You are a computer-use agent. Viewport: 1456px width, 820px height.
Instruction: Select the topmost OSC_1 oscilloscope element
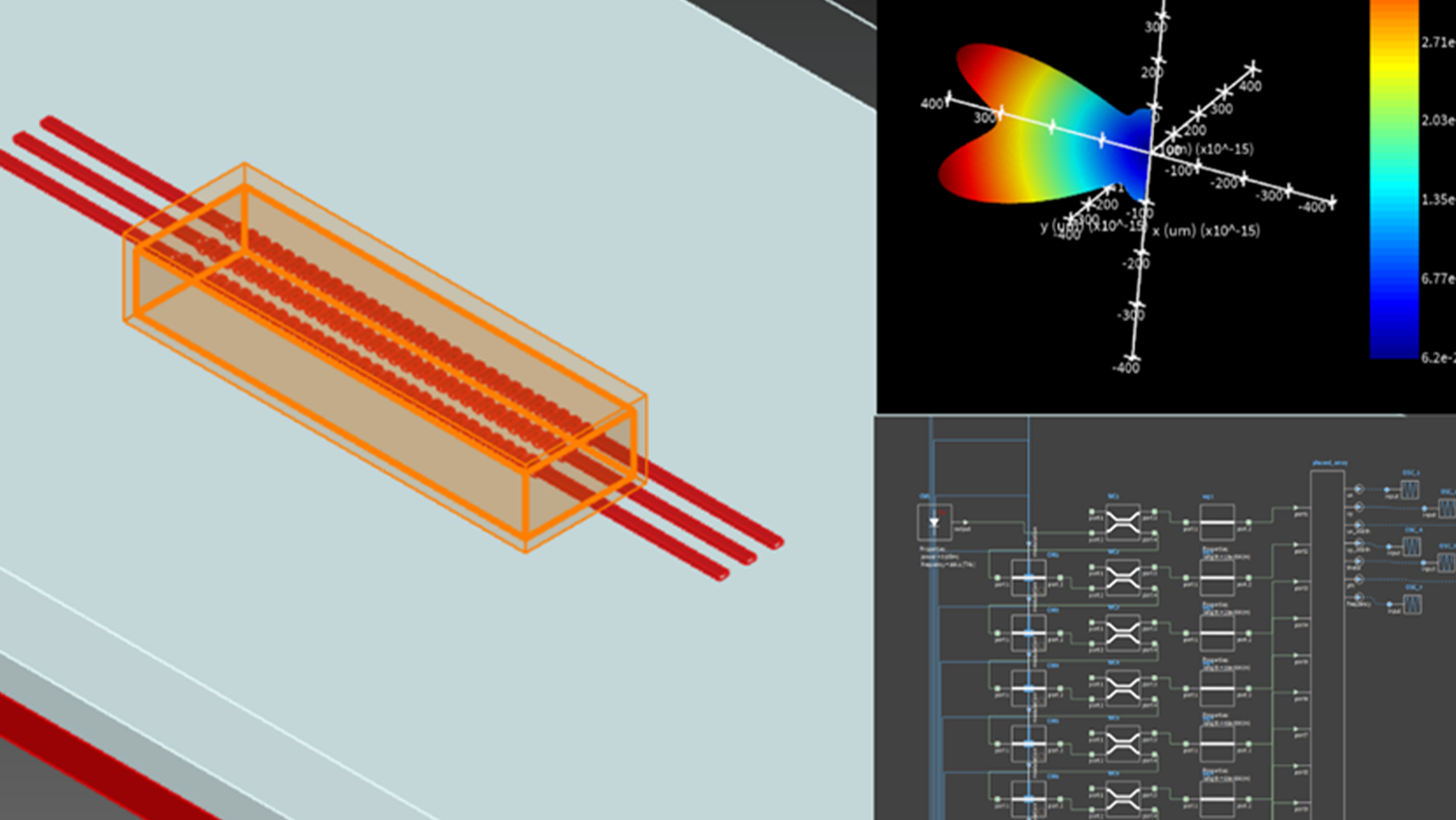[x=1409, y=489]
